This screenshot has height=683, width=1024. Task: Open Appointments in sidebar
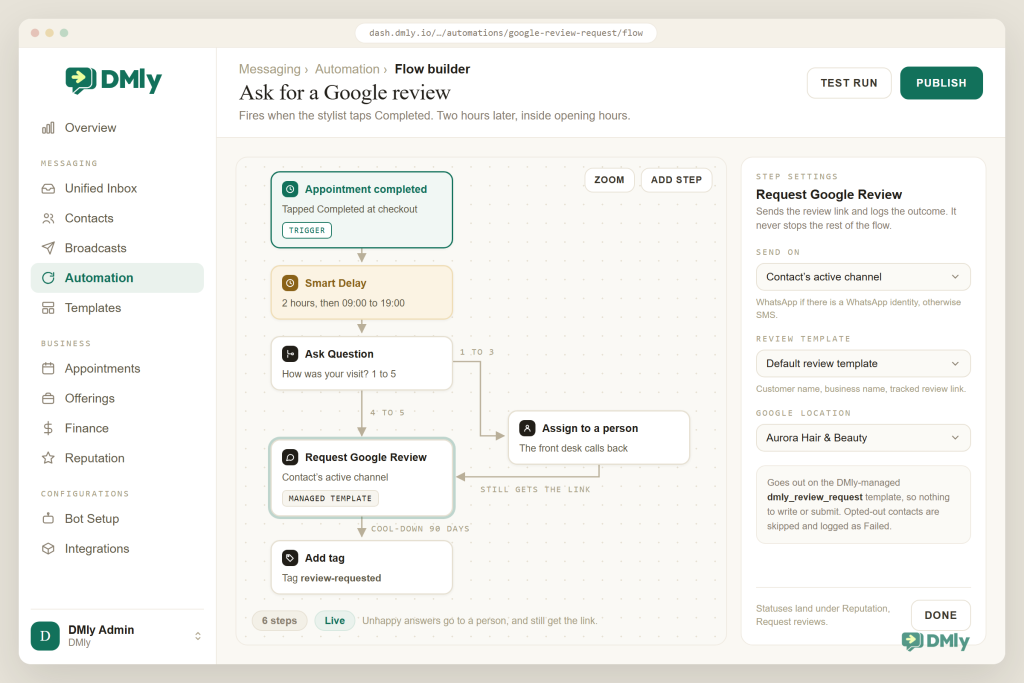[118, 369]
